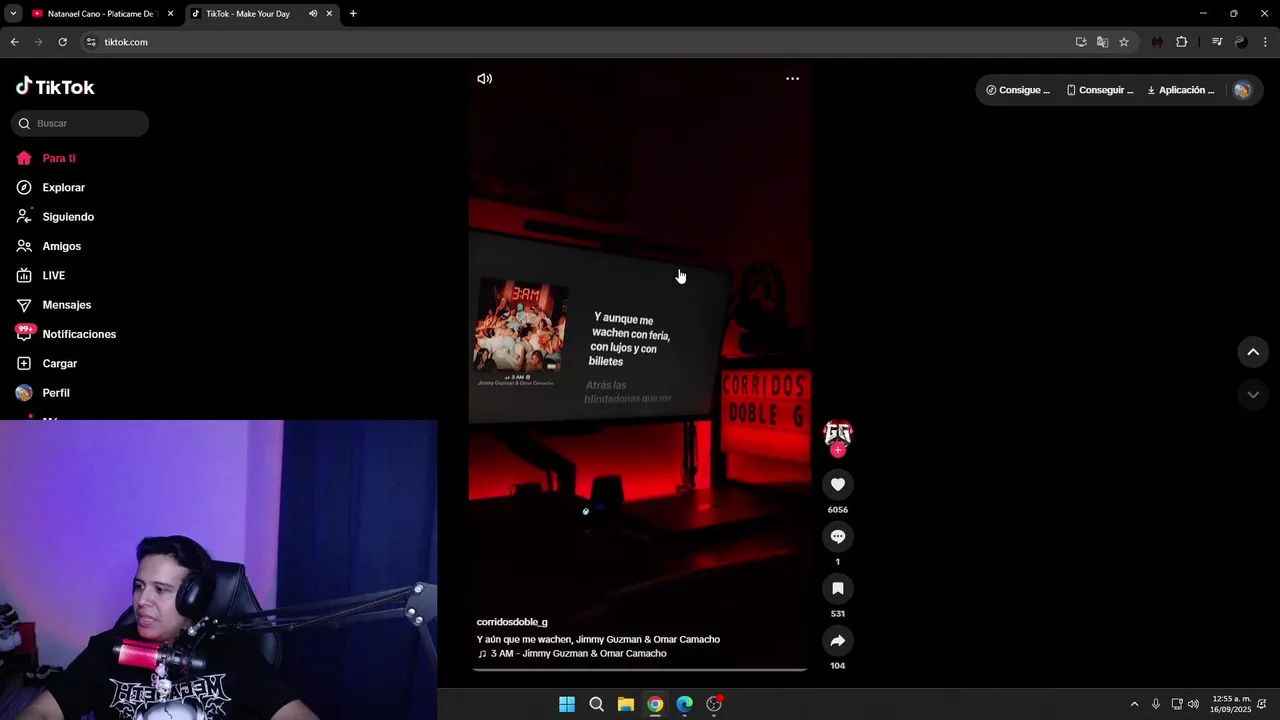Reload the TikTok page
The image size is (1280, 720).
(x=62, y=42)
